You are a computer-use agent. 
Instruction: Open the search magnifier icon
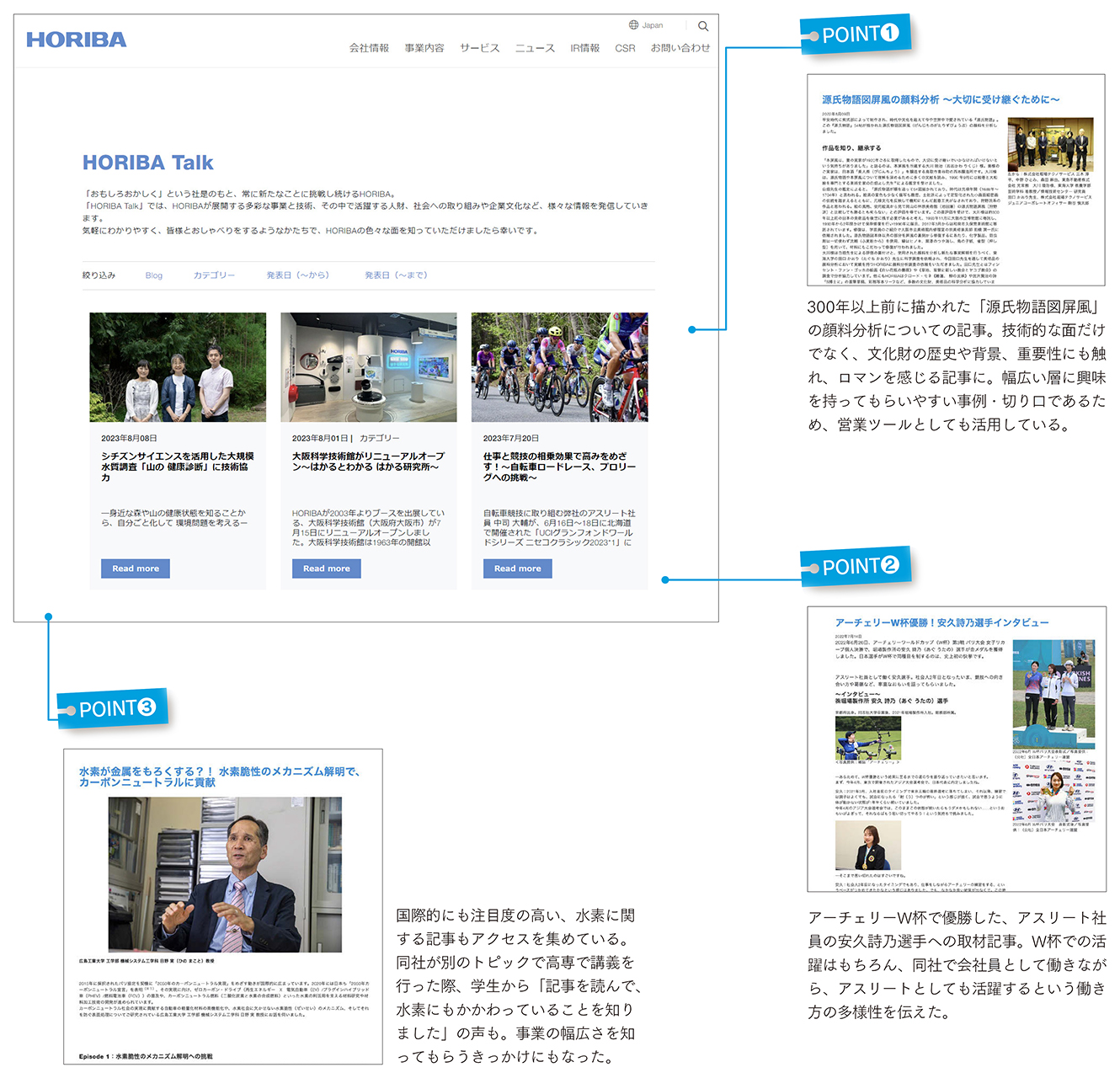[x=703, y=25]
